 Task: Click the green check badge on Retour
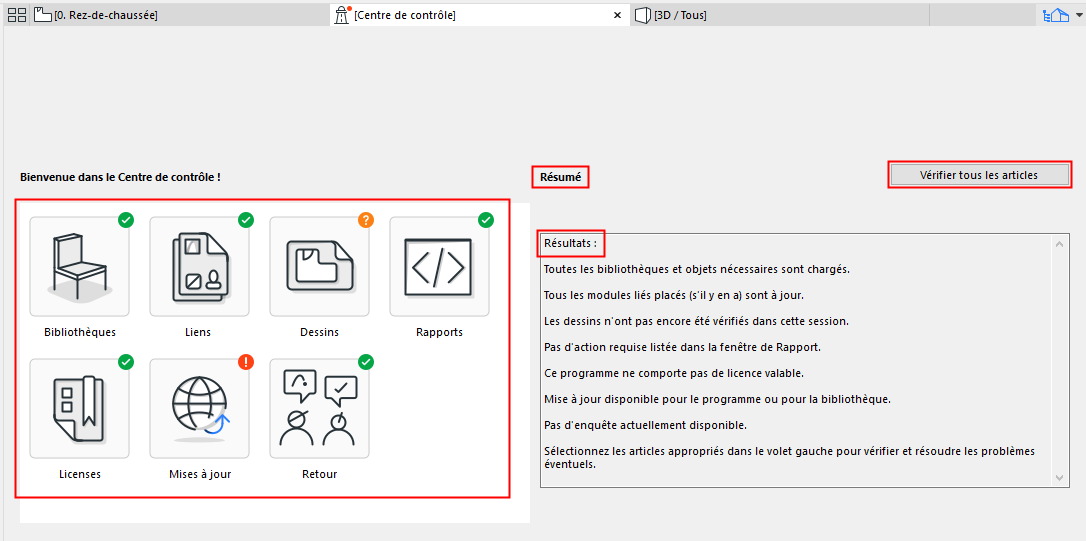pyautogui.click(x=366, y=362)
